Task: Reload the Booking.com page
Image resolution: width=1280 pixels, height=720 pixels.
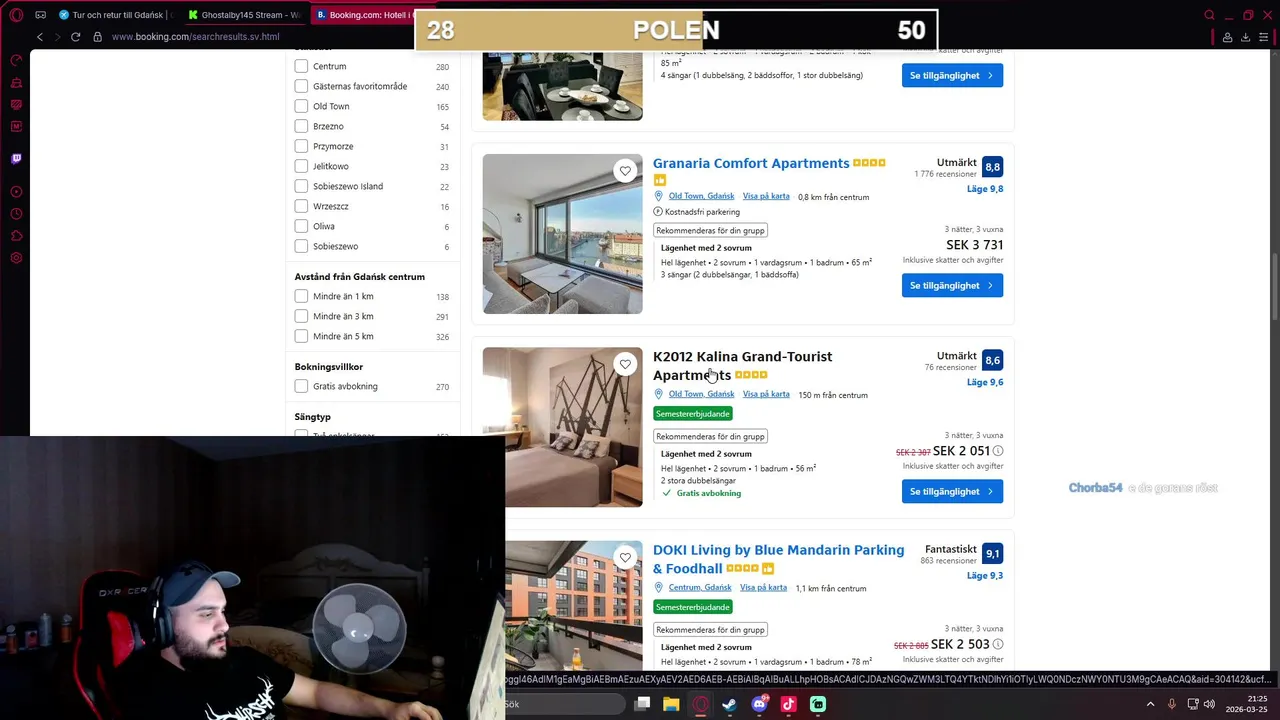Action: coord(75,37)
